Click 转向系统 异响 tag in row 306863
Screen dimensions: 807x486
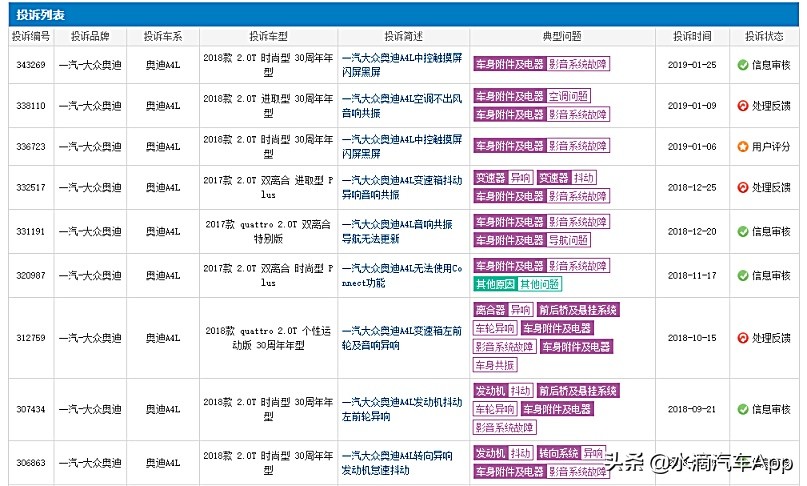[x=571, y=454]
